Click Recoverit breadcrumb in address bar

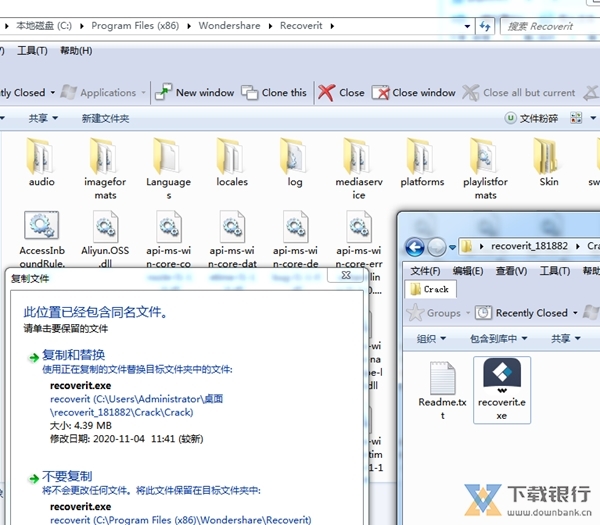coord(301,26)
